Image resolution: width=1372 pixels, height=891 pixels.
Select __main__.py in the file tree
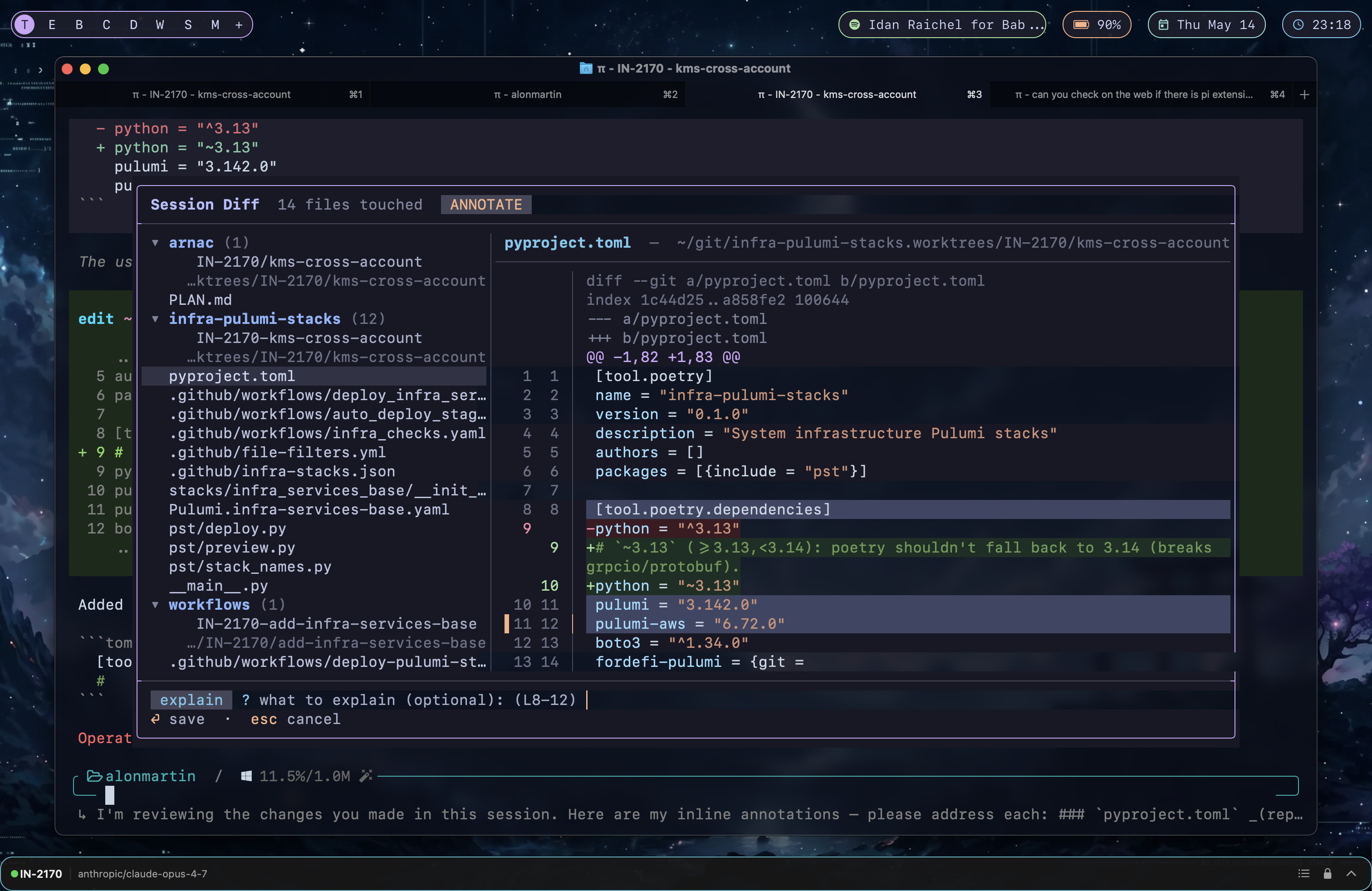pyautogui.click(x=219, y=586)
